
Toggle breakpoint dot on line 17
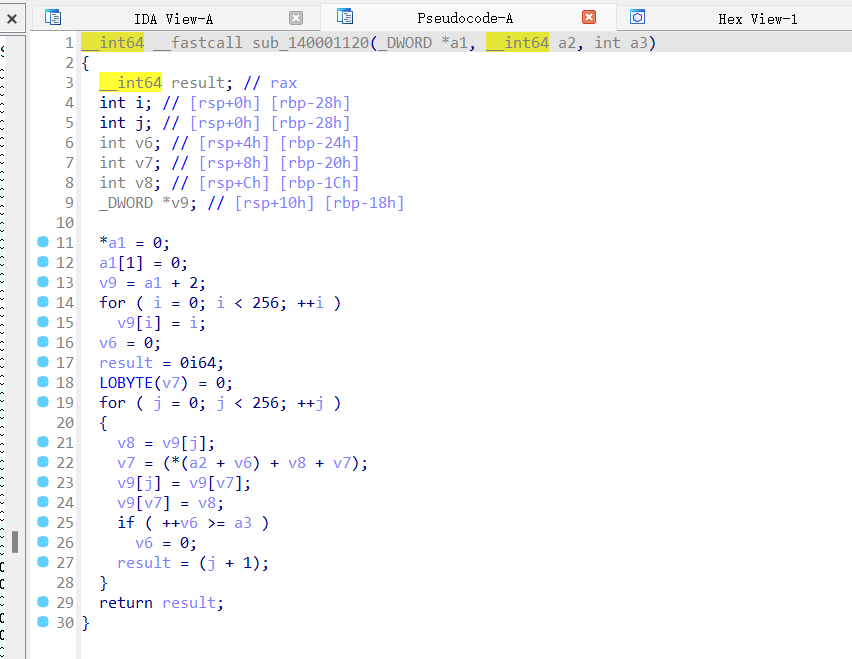point(43,361)
